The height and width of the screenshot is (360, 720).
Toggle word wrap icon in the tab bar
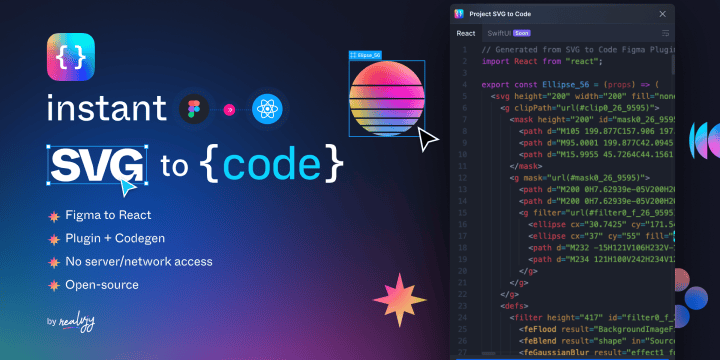pyautogui.click(x=665, y=33)
